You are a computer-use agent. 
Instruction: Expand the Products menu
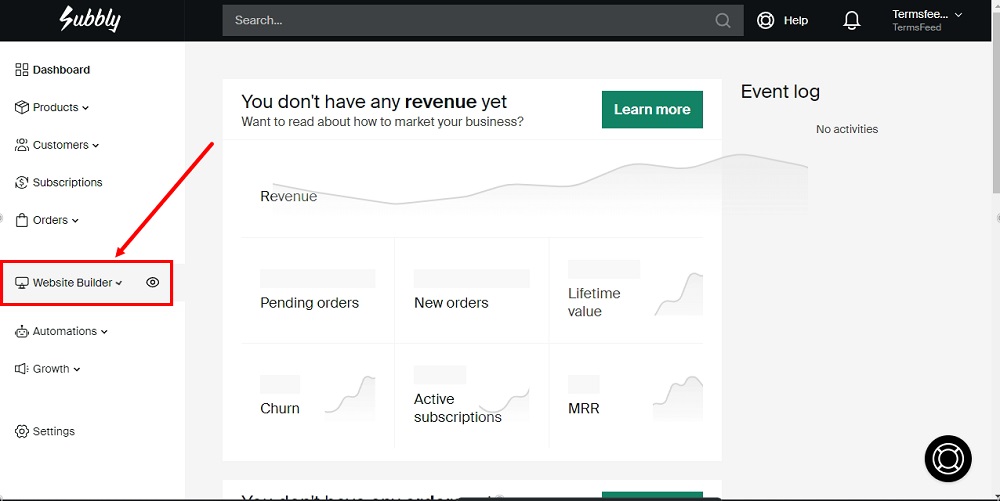point(60,108)
